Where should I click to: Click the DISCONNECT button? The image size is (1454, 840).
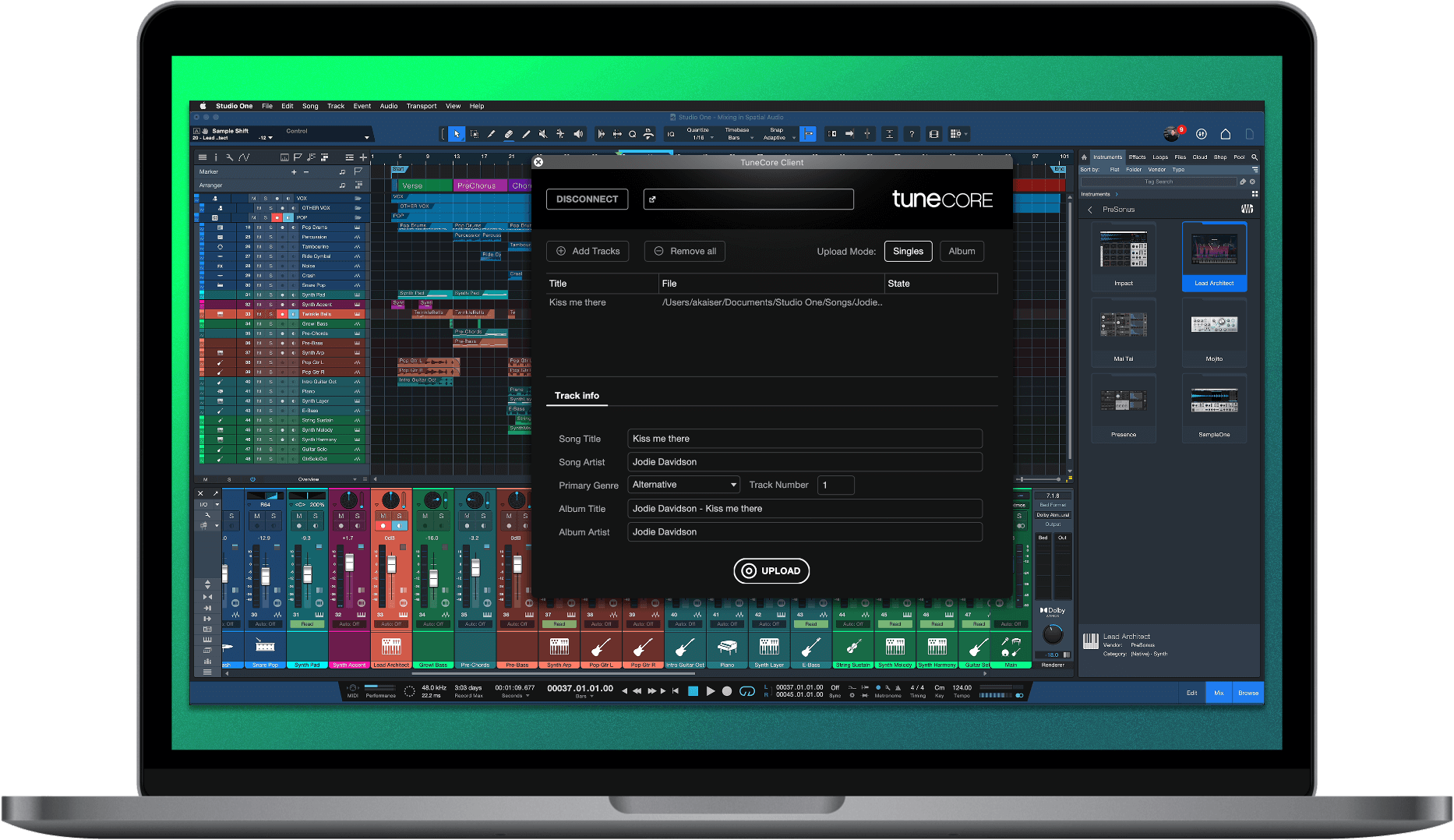click(x=587, y=199)
